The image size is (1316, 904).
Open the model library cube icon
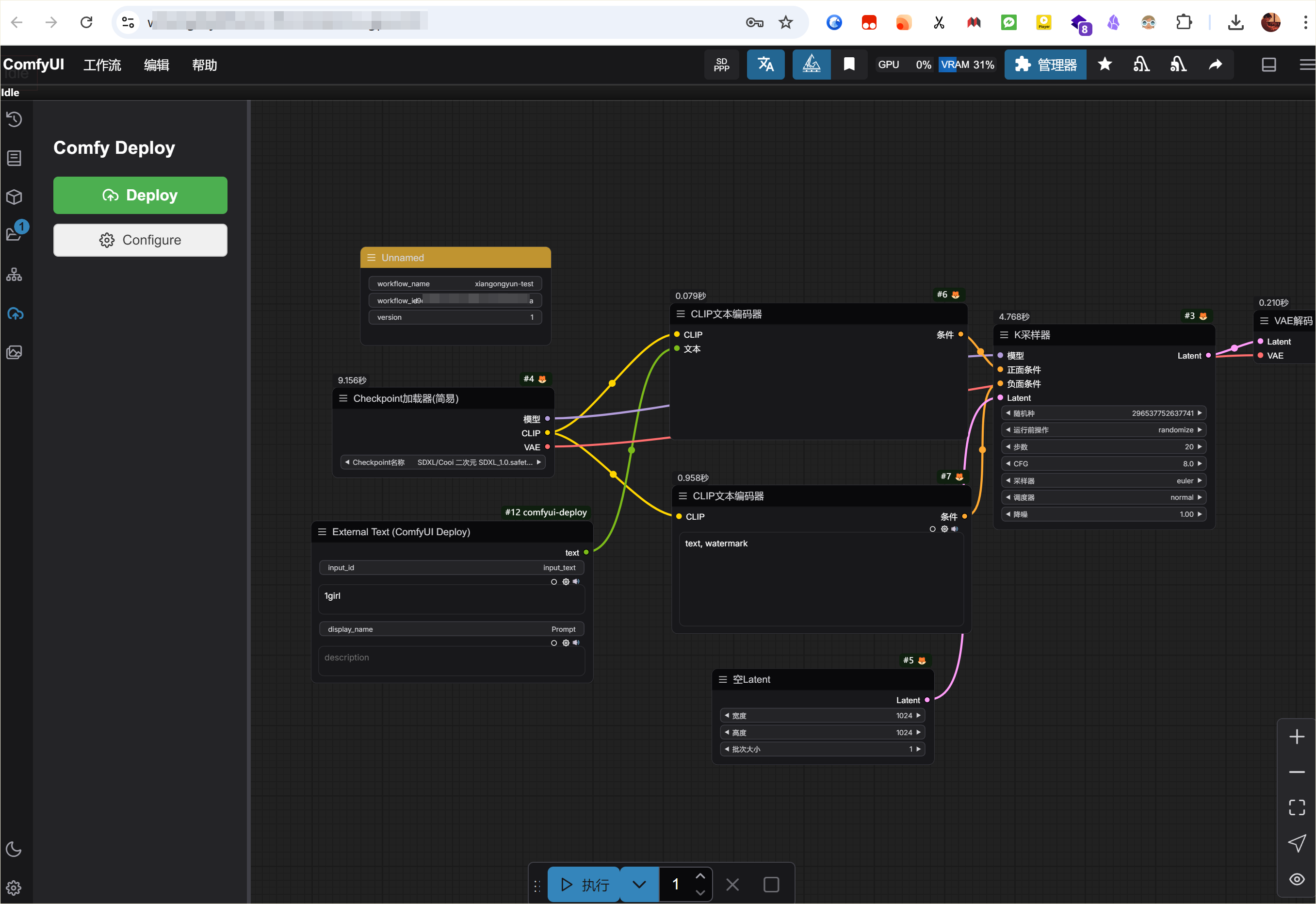(14, 197)
